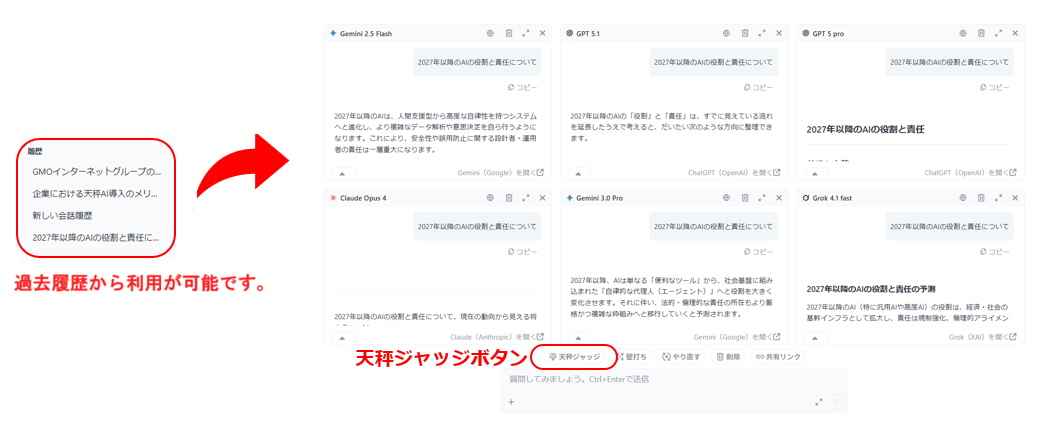Click the globe icon on Claude Opus 4 panel

tap(490, 198)
